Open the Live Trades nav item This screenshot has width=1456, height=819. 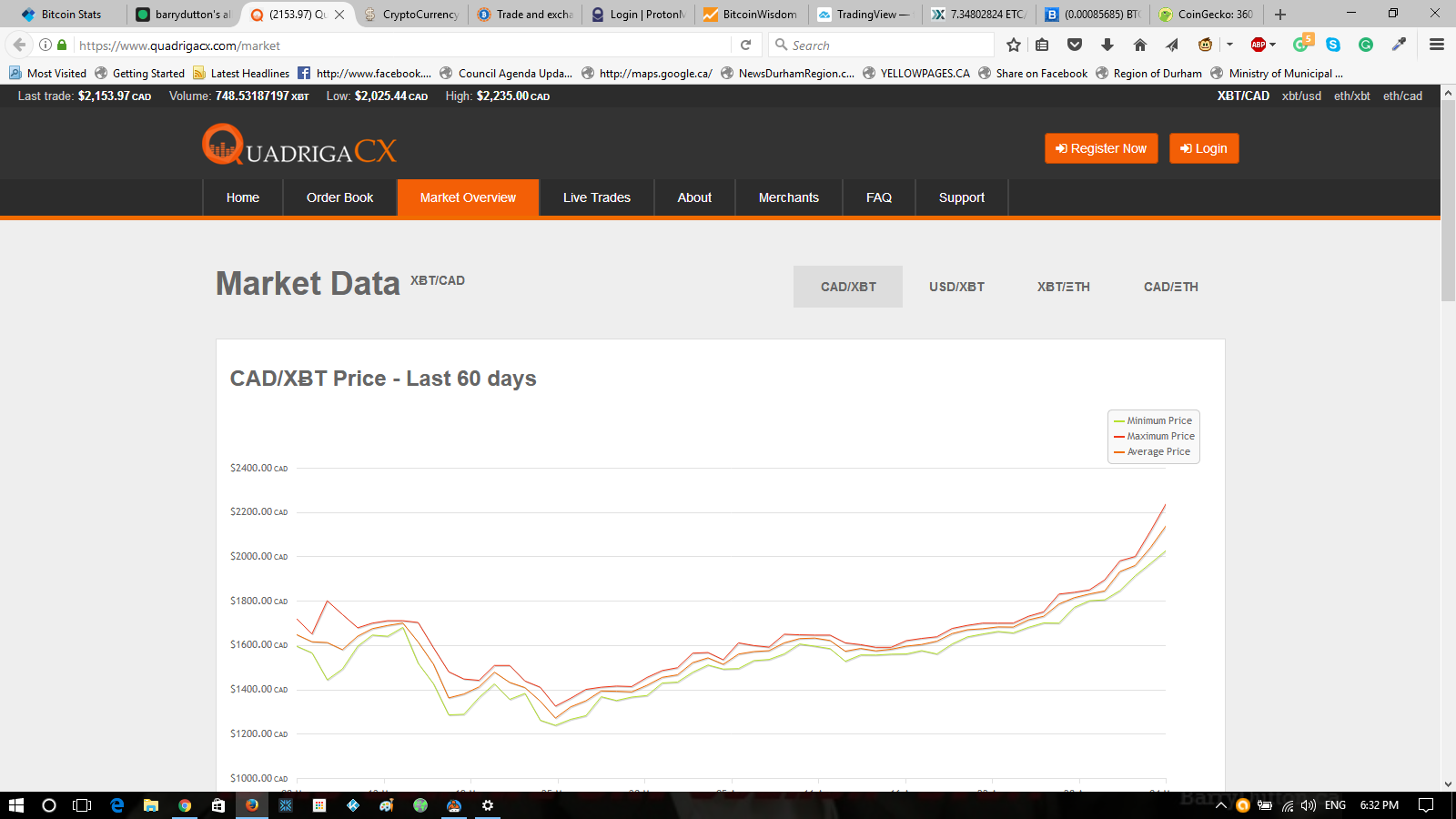(x=597, y=197)
